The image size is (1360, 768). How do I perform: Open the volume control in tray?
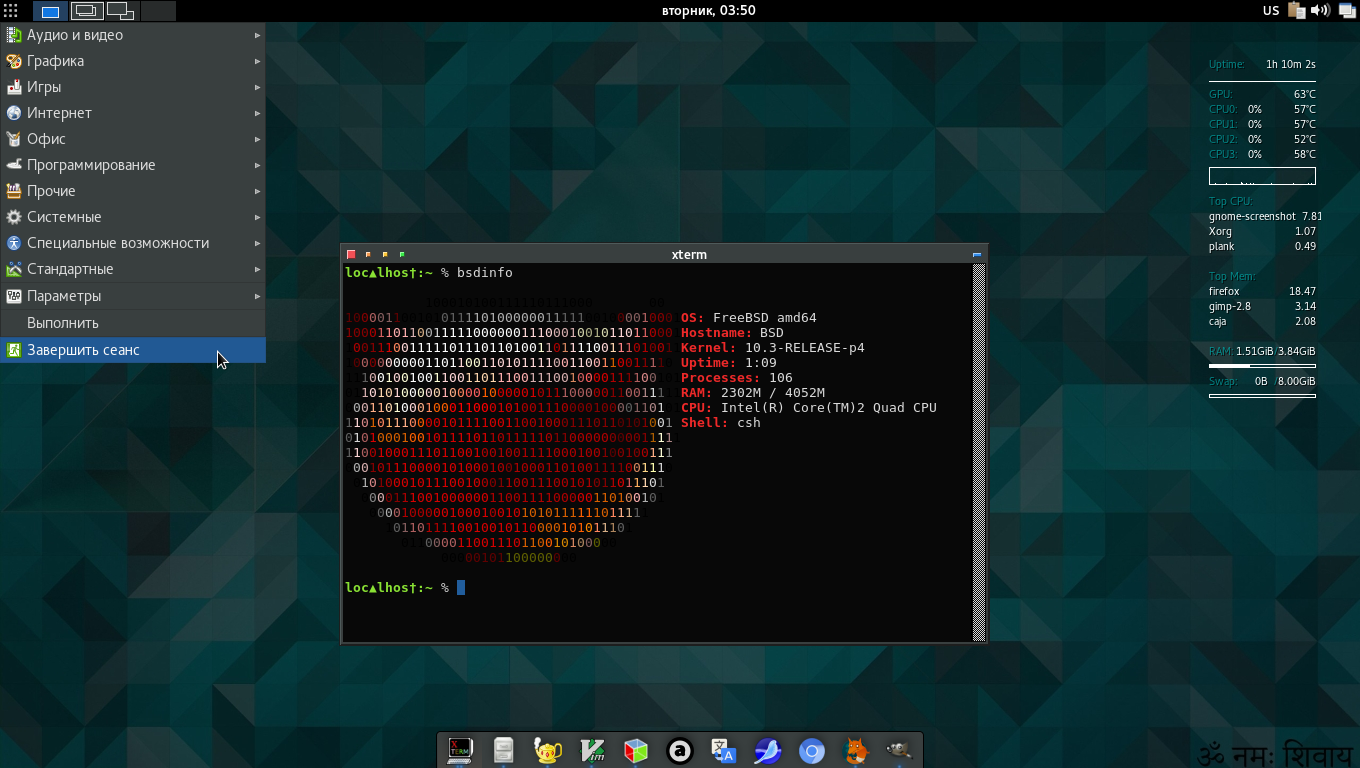click(1320, 11)
